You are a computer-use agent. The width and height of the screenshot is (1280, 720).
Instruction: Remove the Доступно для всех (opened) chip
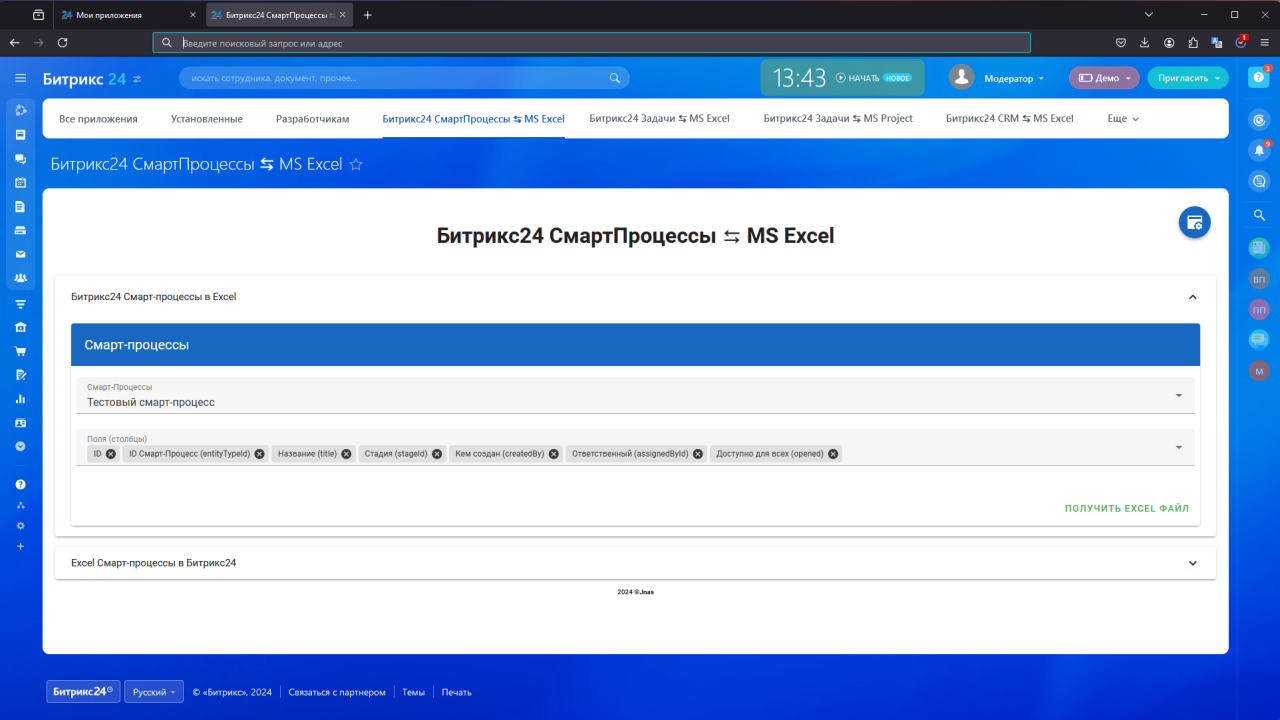click(x=833, y=454)
